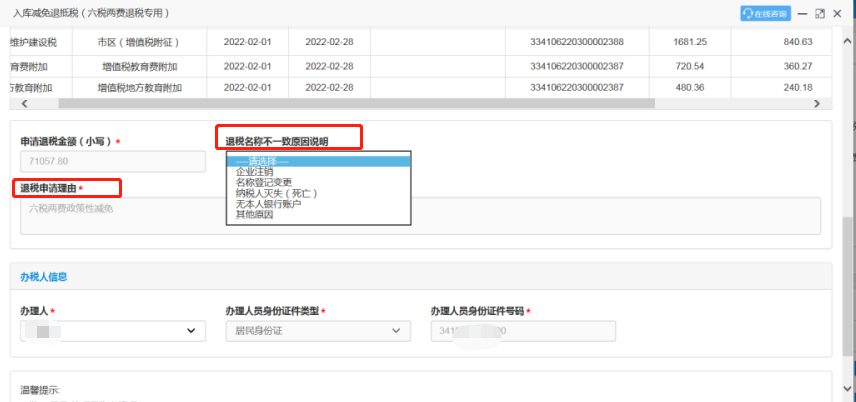Close the 入库减免退抵税 dialog

pos(837,14)
